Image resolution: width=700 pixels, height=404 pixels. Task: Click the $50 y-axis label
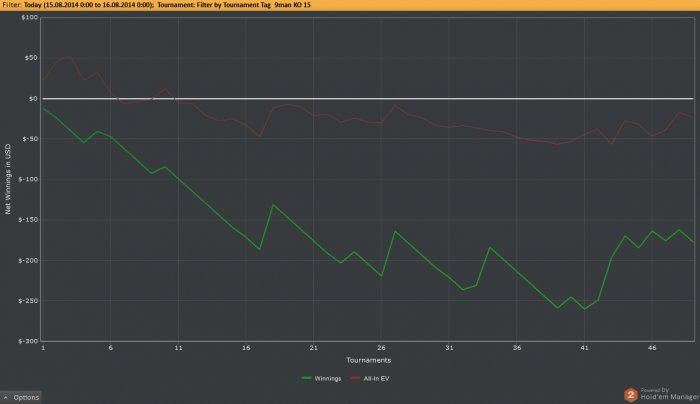pos(33,58)
